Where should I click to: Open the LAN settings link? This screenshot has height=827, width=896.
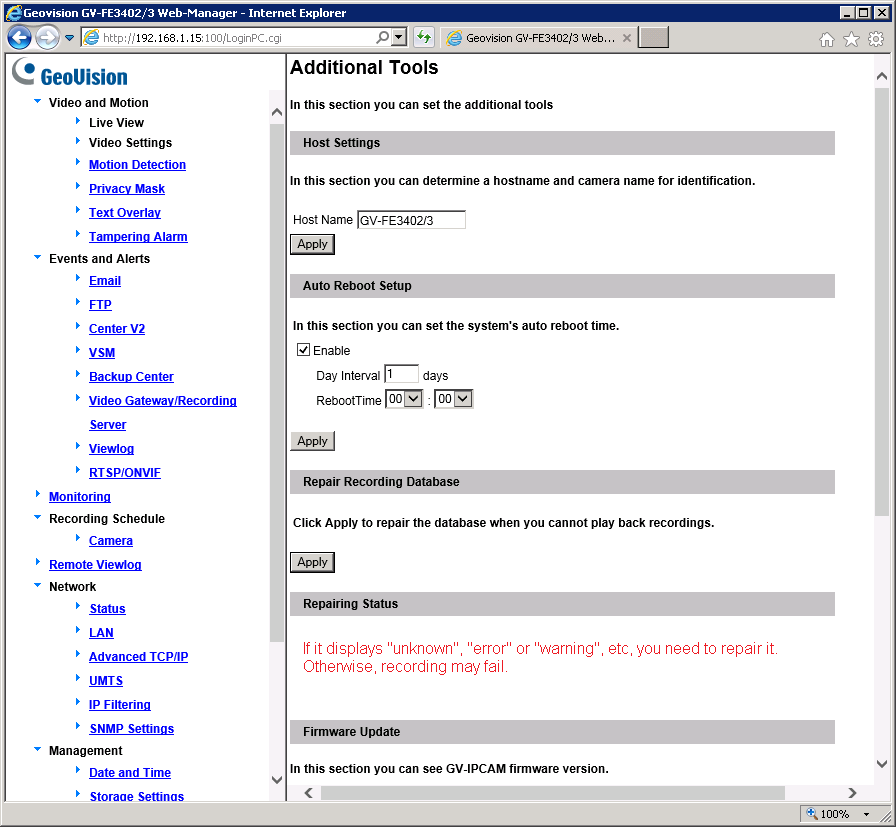click(x=101, y=633)
